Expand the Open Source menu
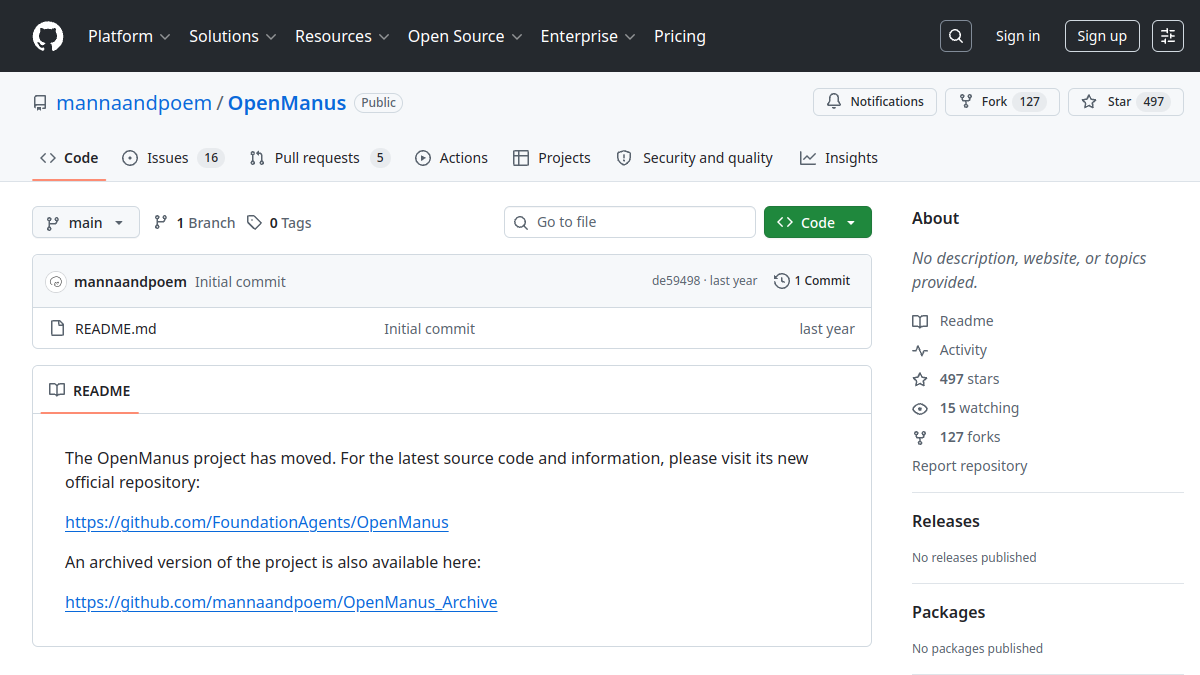The image size is (1200, 675). 465,36
